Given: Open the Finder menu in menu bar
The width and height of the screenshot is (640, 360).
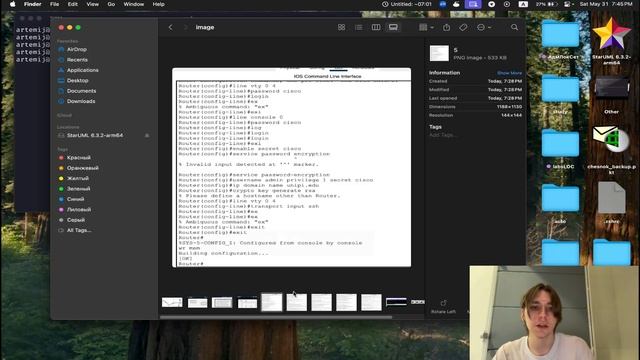Looking at the screenshot, I should point(33,4).
